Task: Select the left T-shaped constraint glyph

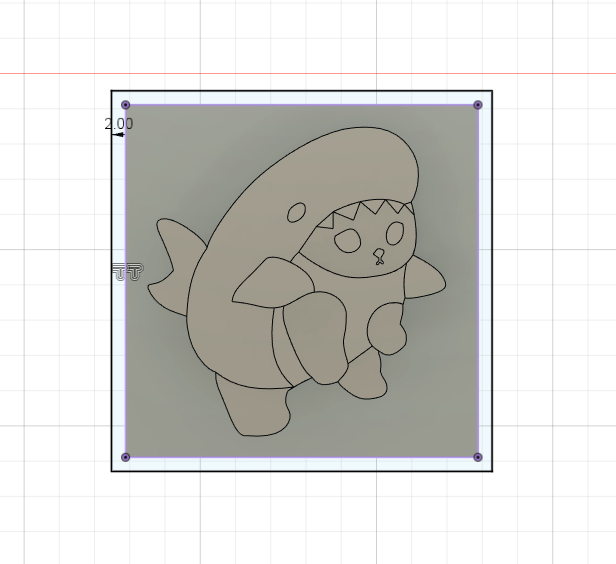Action: 119,272
